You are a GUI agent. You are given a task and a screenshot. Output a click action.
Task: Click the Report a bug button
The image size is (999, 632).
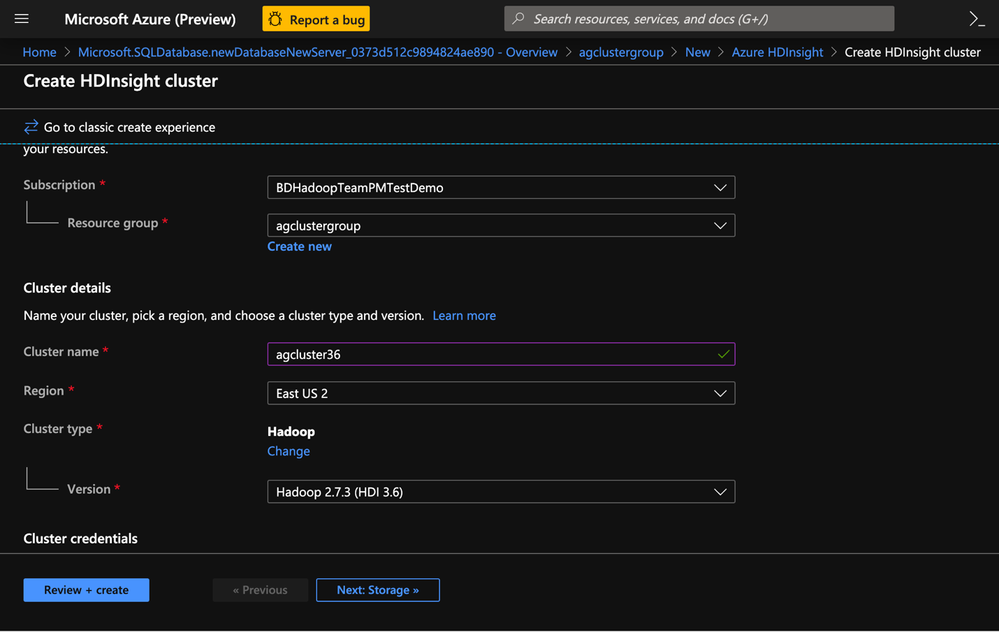coord(316,19)
